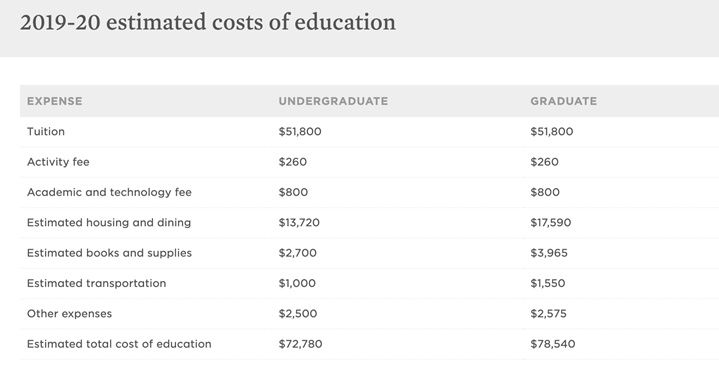Screen dimensions: 719x378
Task: Select undergraduate tuition value $51,800
Action: (300, 132)
